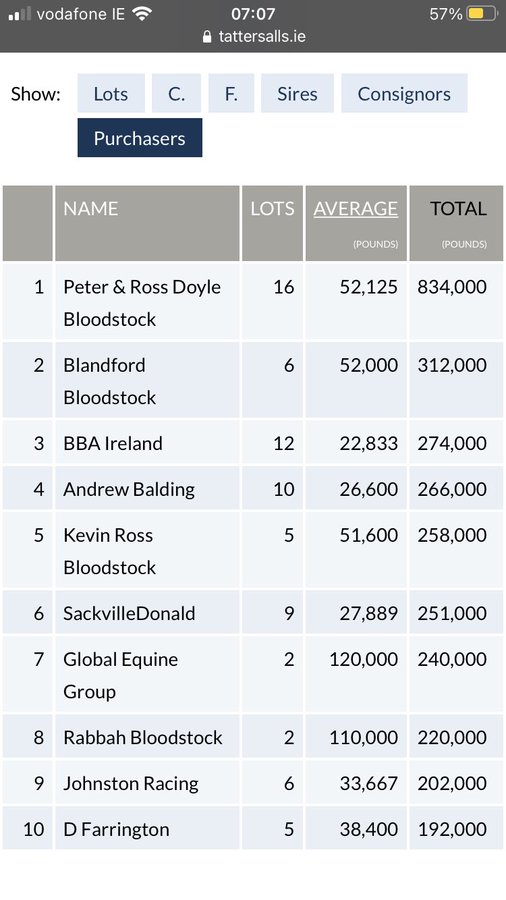Tap the Wi-Fi icon in status bar
Screen dimensions: 506x900
142,13
